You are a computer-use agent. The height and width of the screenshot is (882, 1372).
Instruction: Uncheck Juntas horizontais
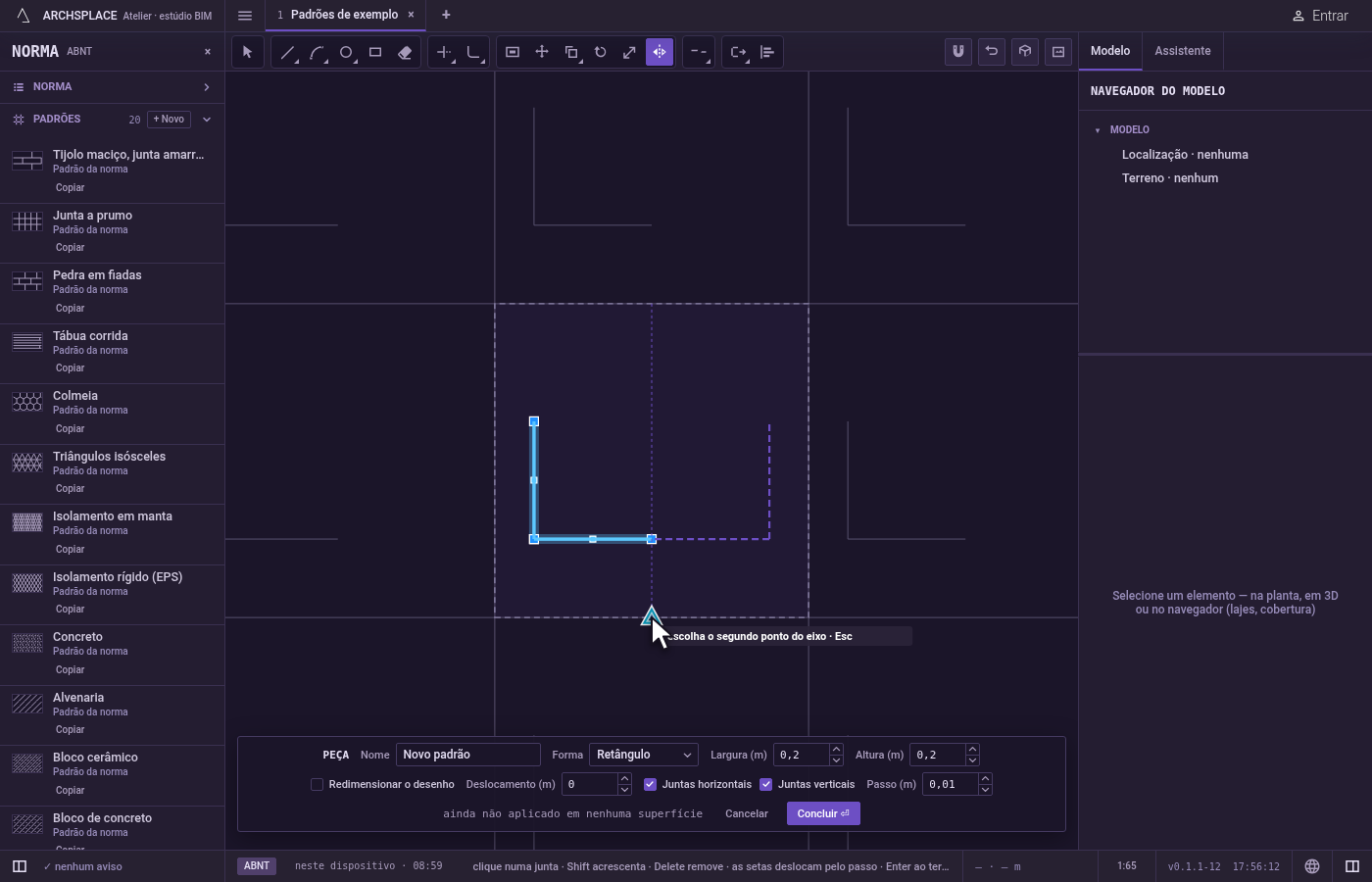coord(650,784)
